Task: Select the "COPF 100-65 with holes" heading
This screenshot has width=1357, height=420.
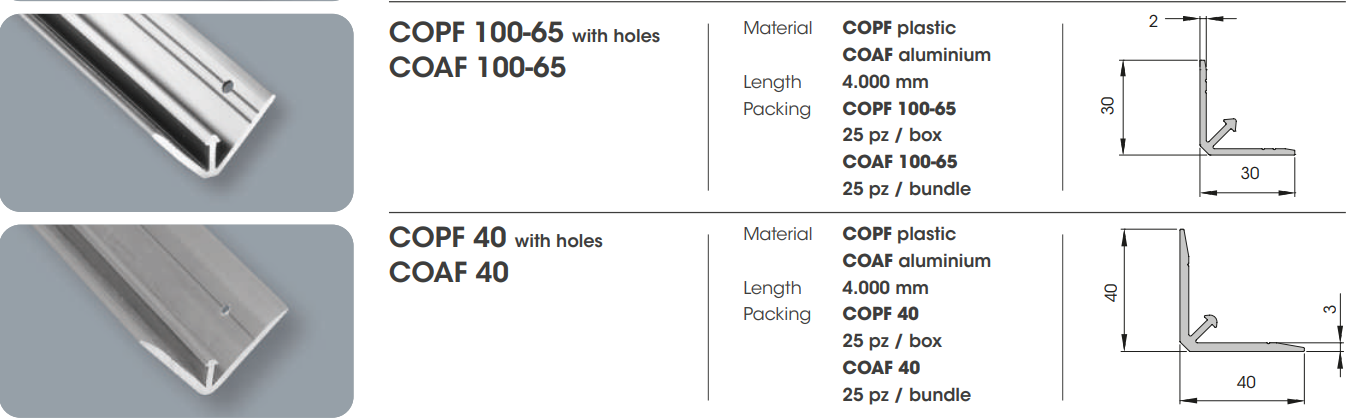Action: coord(524,35)
